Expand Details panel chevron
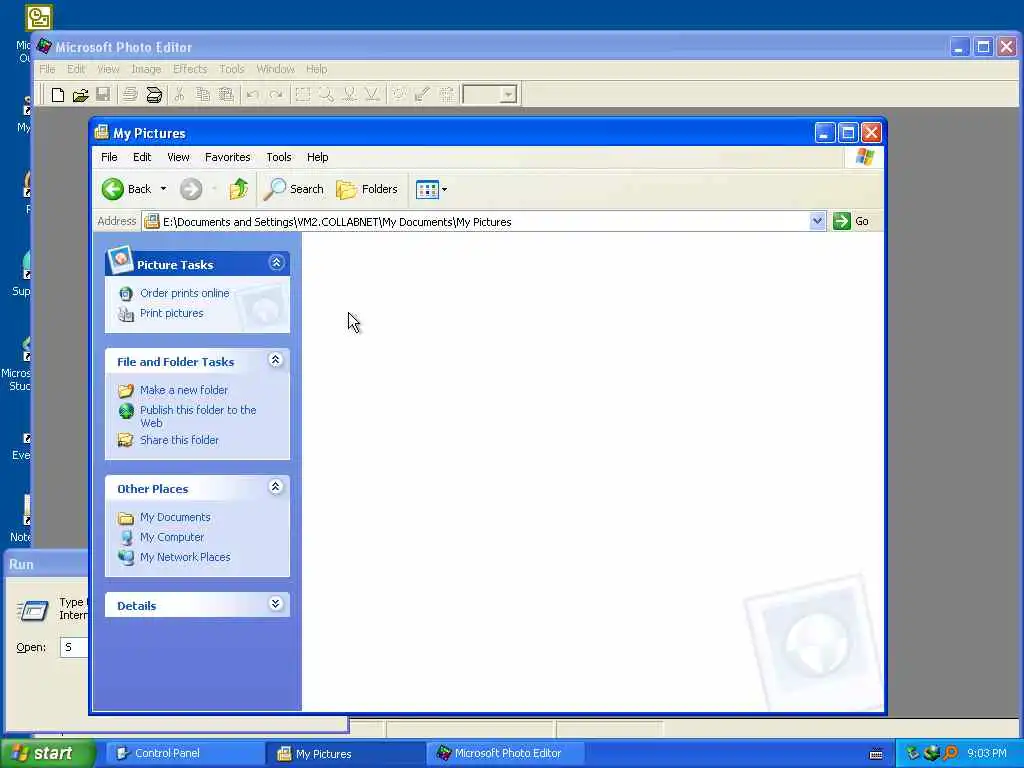 click(x=276, y=603)
